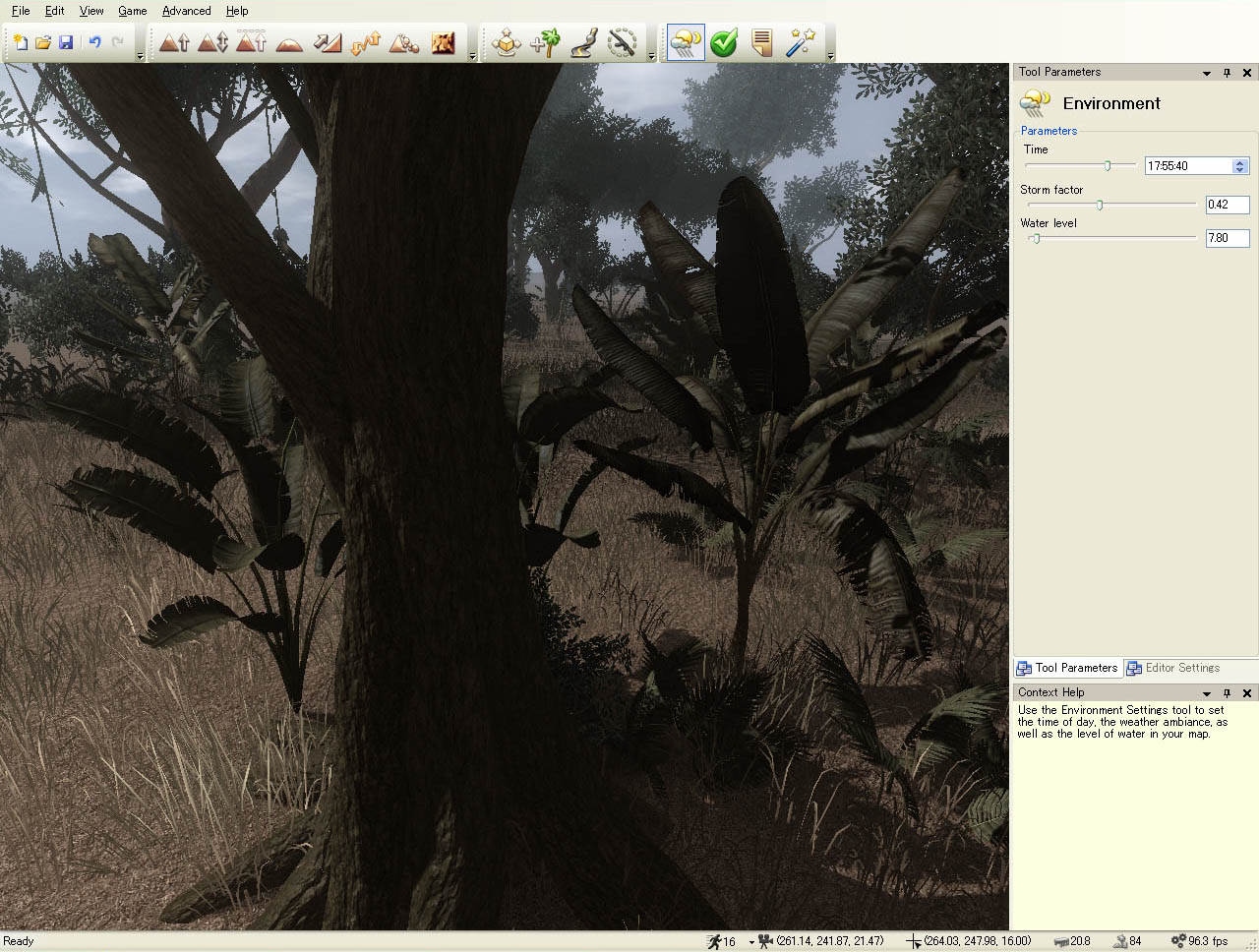The image size is (1259, 952).
Task: Click the memory icon beside 20.8
Action: 1061,941
